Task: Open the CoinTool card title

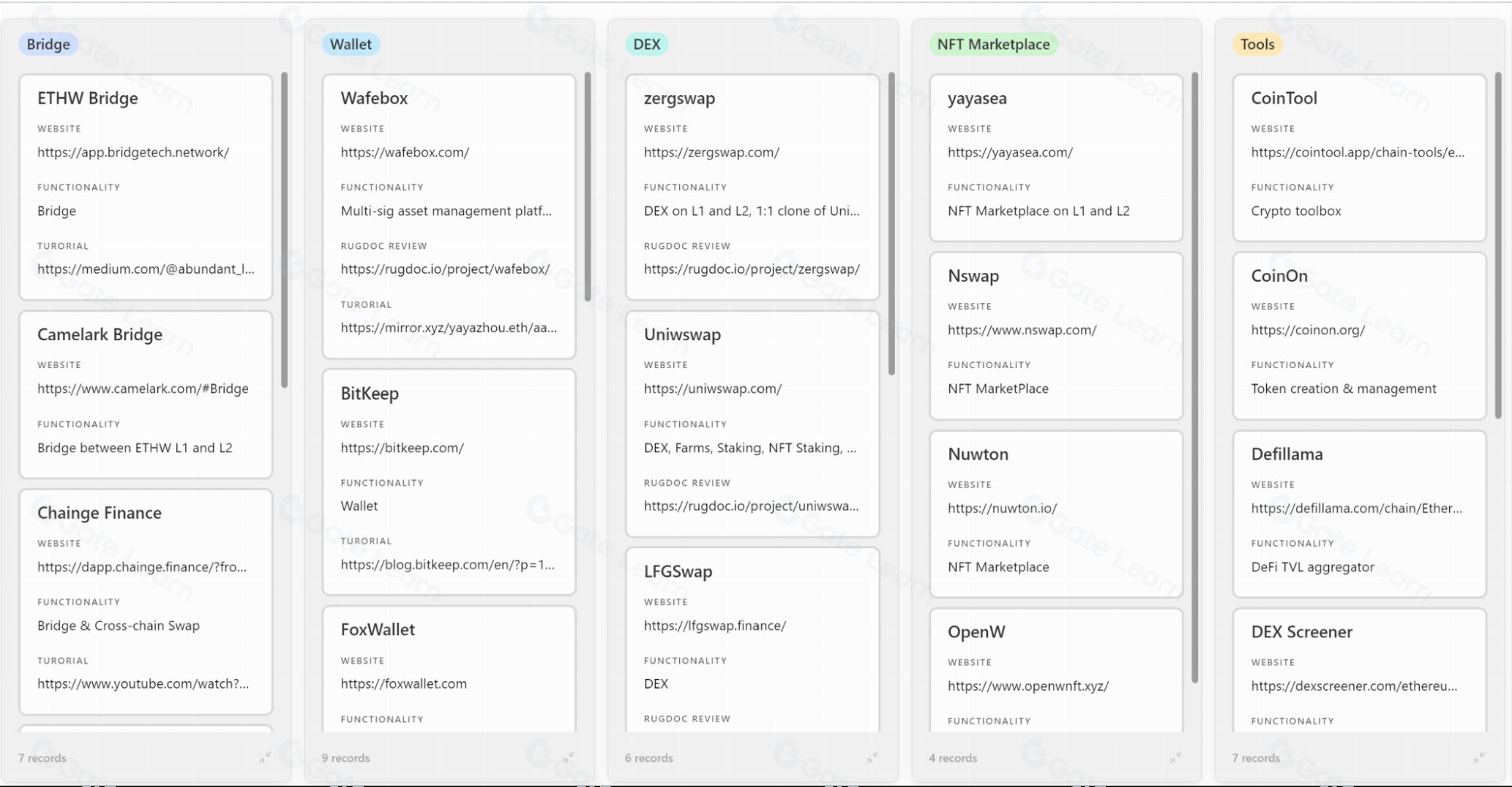Action: coord(1284,98)
